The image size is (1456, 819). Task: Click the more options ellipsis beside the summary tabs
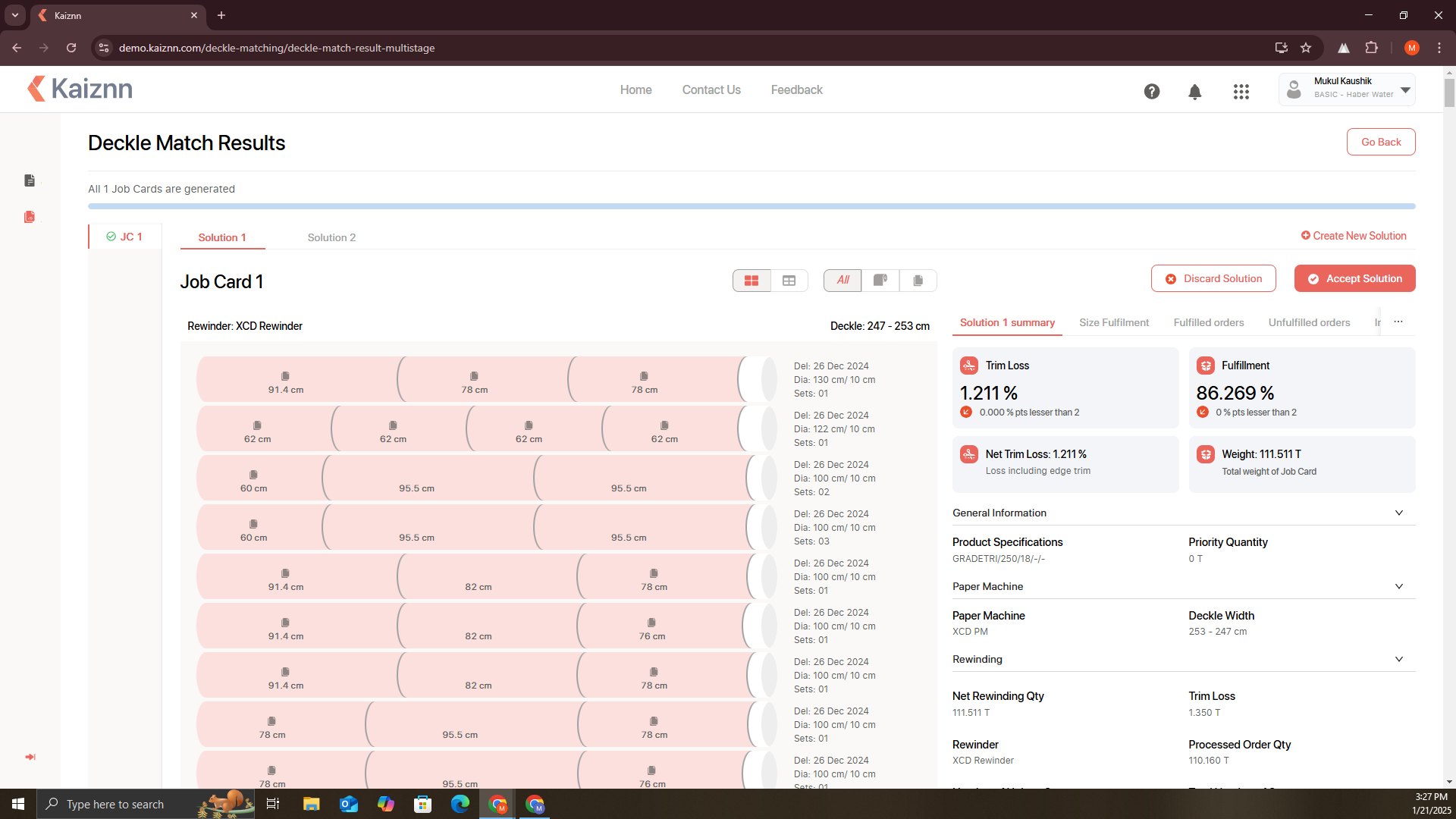tap(1398, 322)
